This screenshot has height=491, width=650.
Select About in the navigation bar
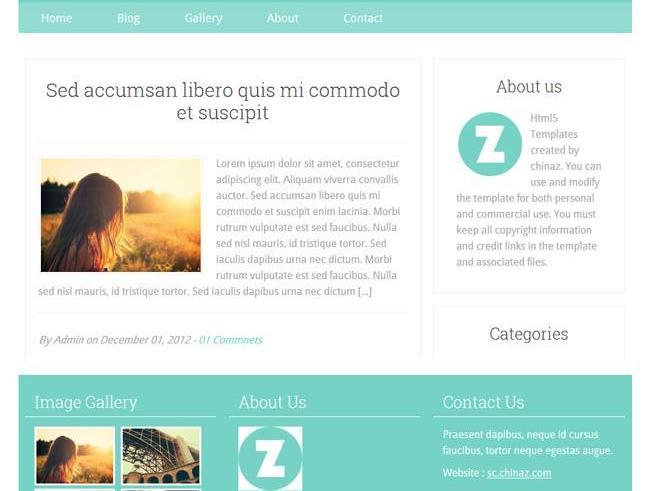[x=282, y=18]
